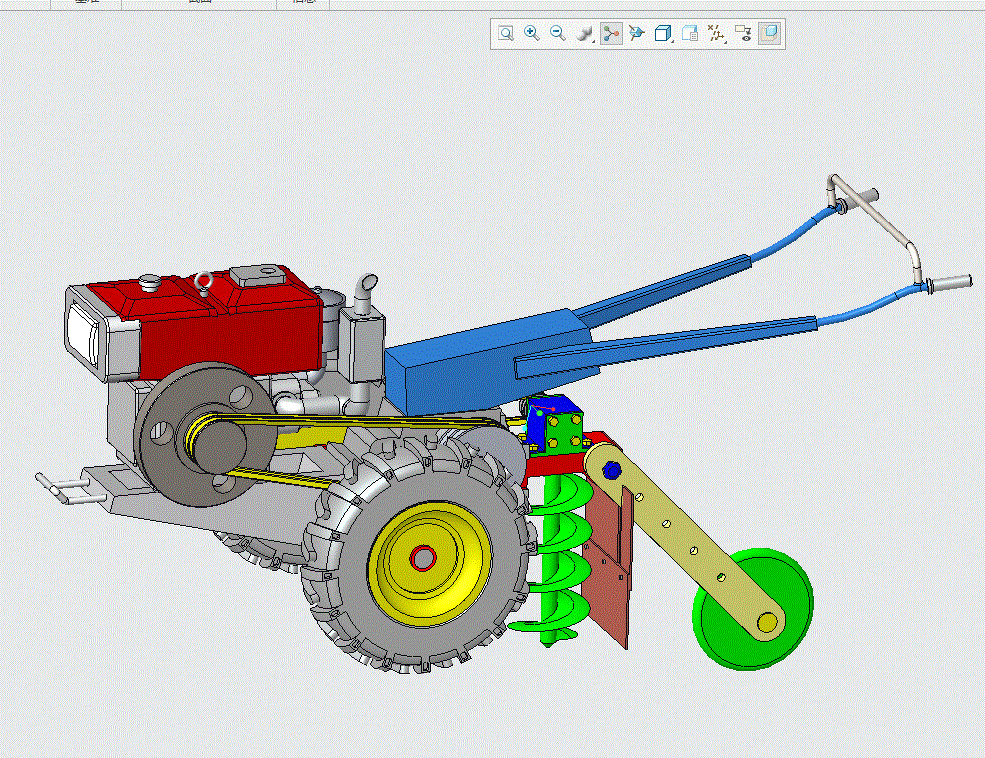Image resolution: width=985 pixels, height=758 pixels.
Task: Select the tan perforated support arm
Action: (685, 540)
